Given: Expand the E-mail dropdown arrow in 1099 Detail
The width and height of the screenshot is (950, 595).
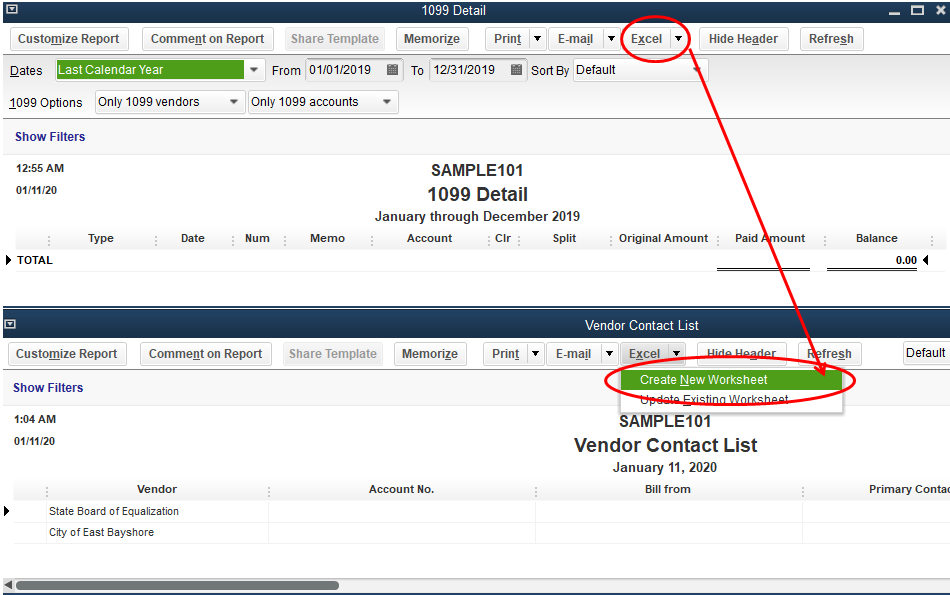Looking at the screenshot, I should (x=611, y=39).
